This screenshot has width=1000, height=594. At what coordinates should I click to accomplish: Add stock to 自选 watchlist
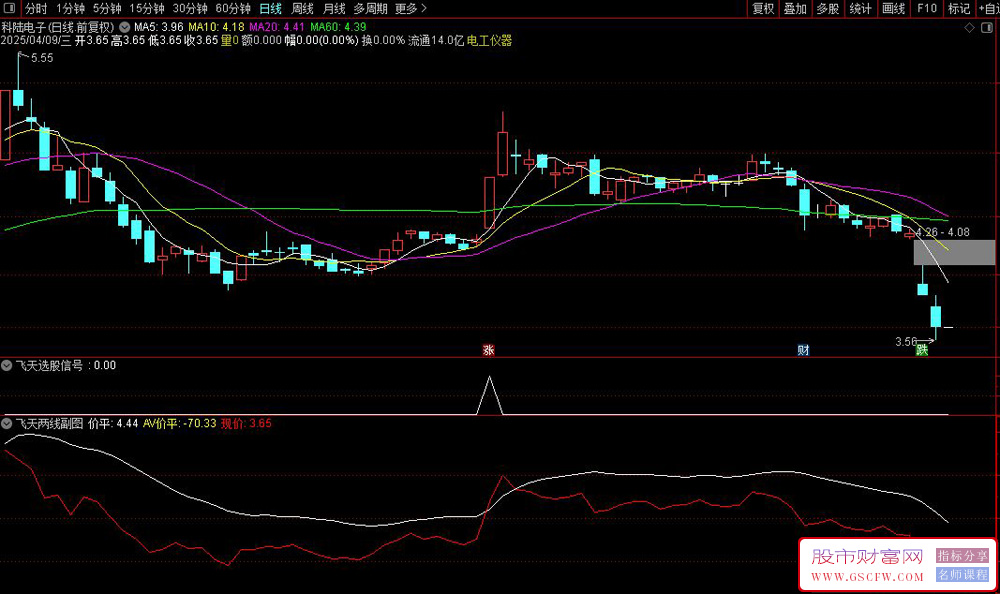point(988,8)
